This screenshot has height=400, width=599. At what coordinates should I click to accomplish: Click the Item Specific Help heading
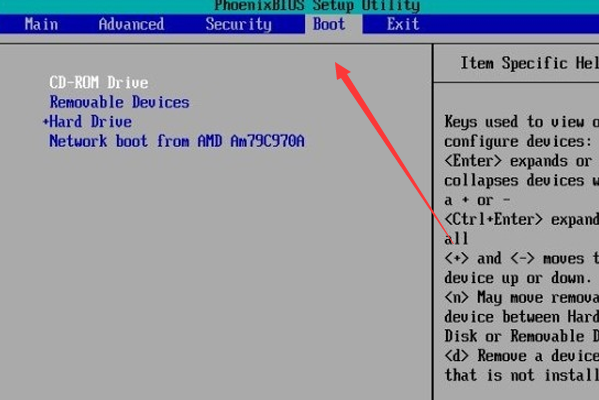pos(529,63)
